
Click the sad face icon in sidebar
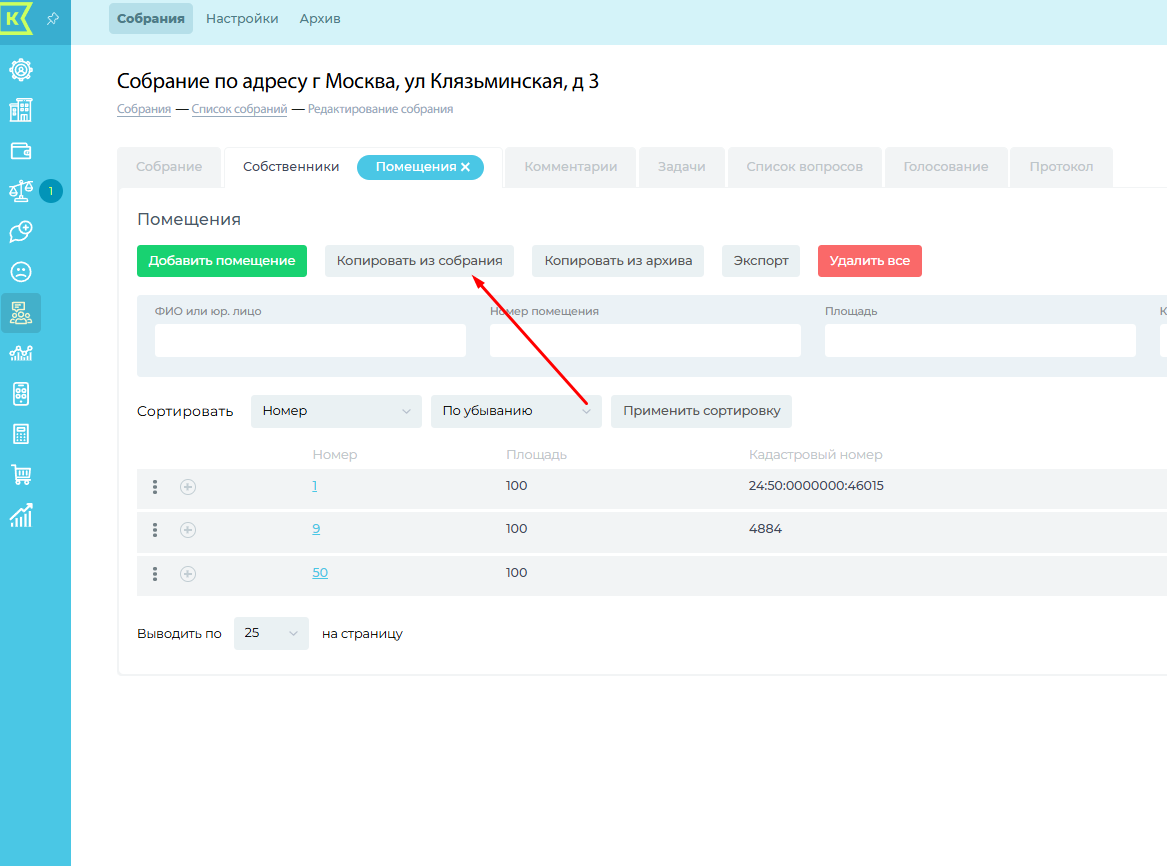coord(20,271)
